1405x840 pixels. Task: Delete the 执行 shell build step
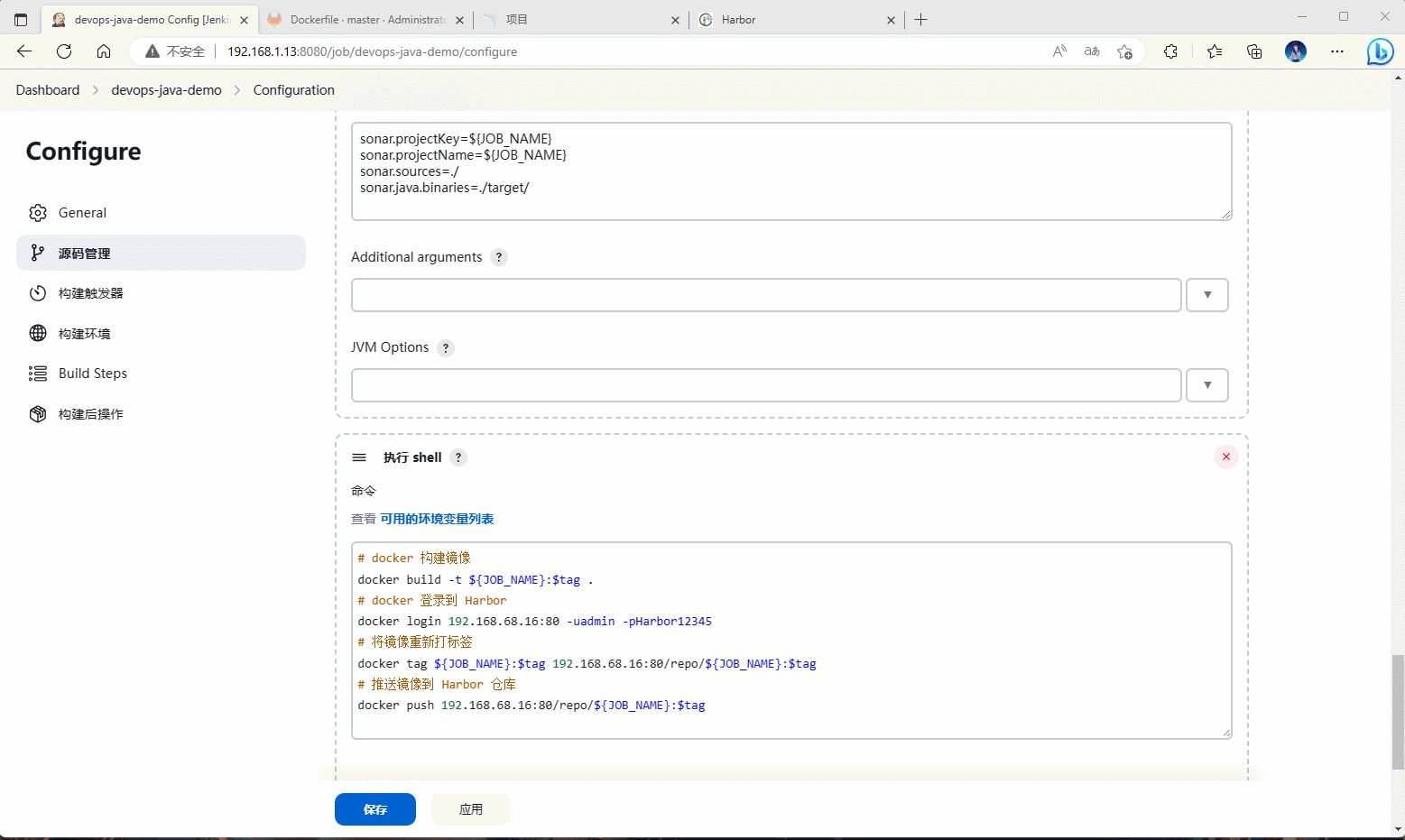(x=1225, y=457)
